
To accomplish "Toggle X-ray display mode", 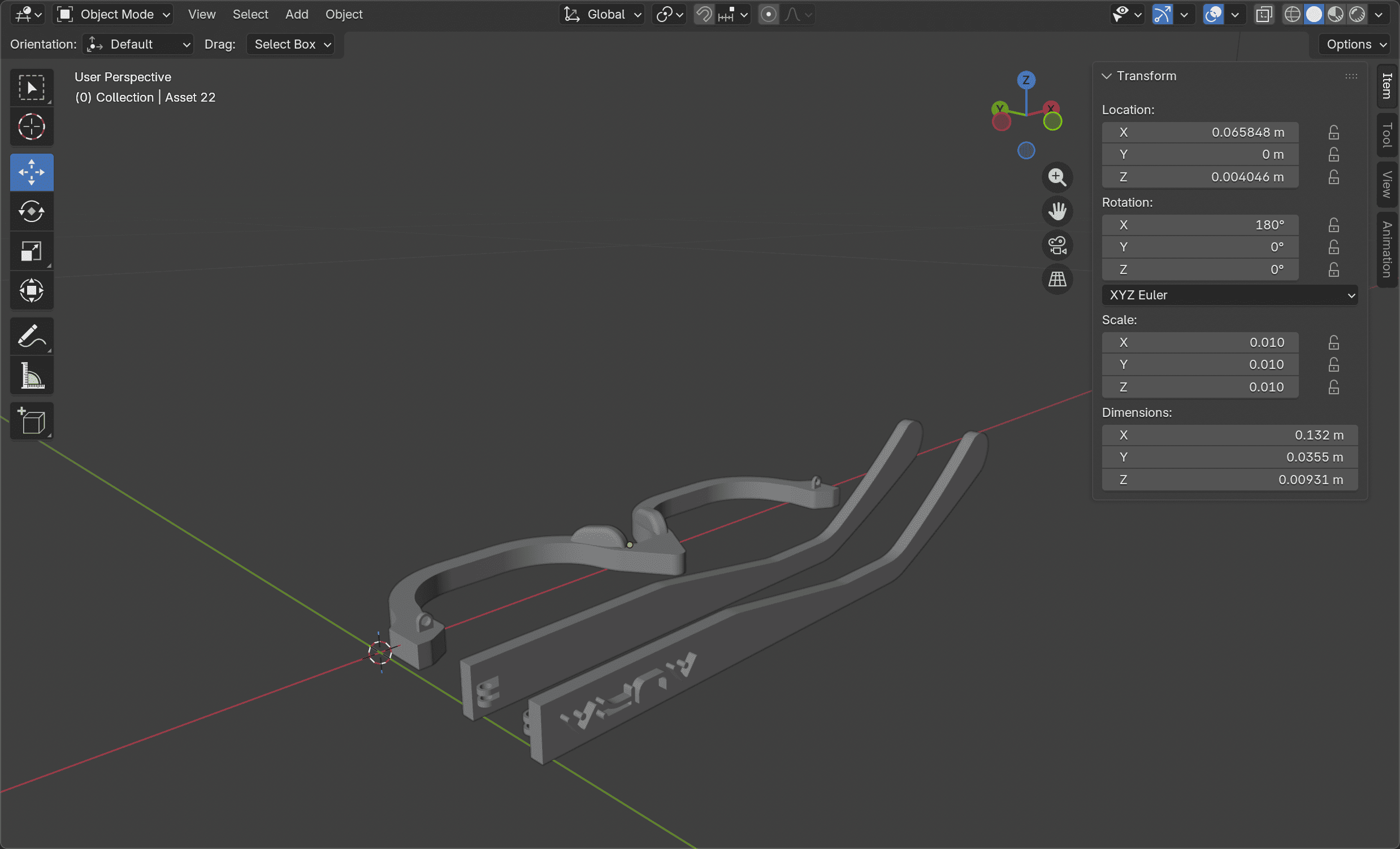I will coord(1264,14).
